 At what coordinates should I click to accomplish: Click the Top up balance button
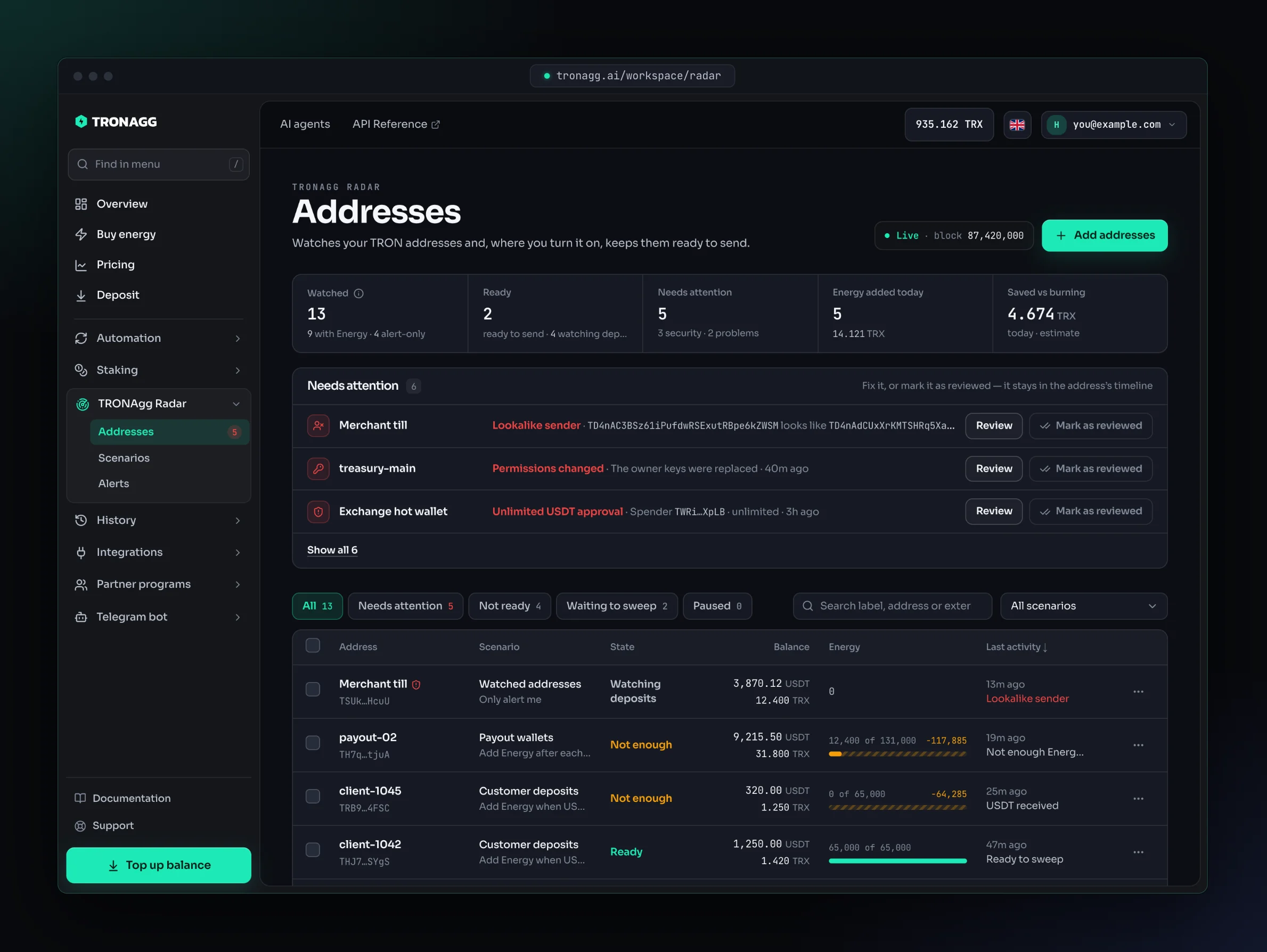(159, 865)
